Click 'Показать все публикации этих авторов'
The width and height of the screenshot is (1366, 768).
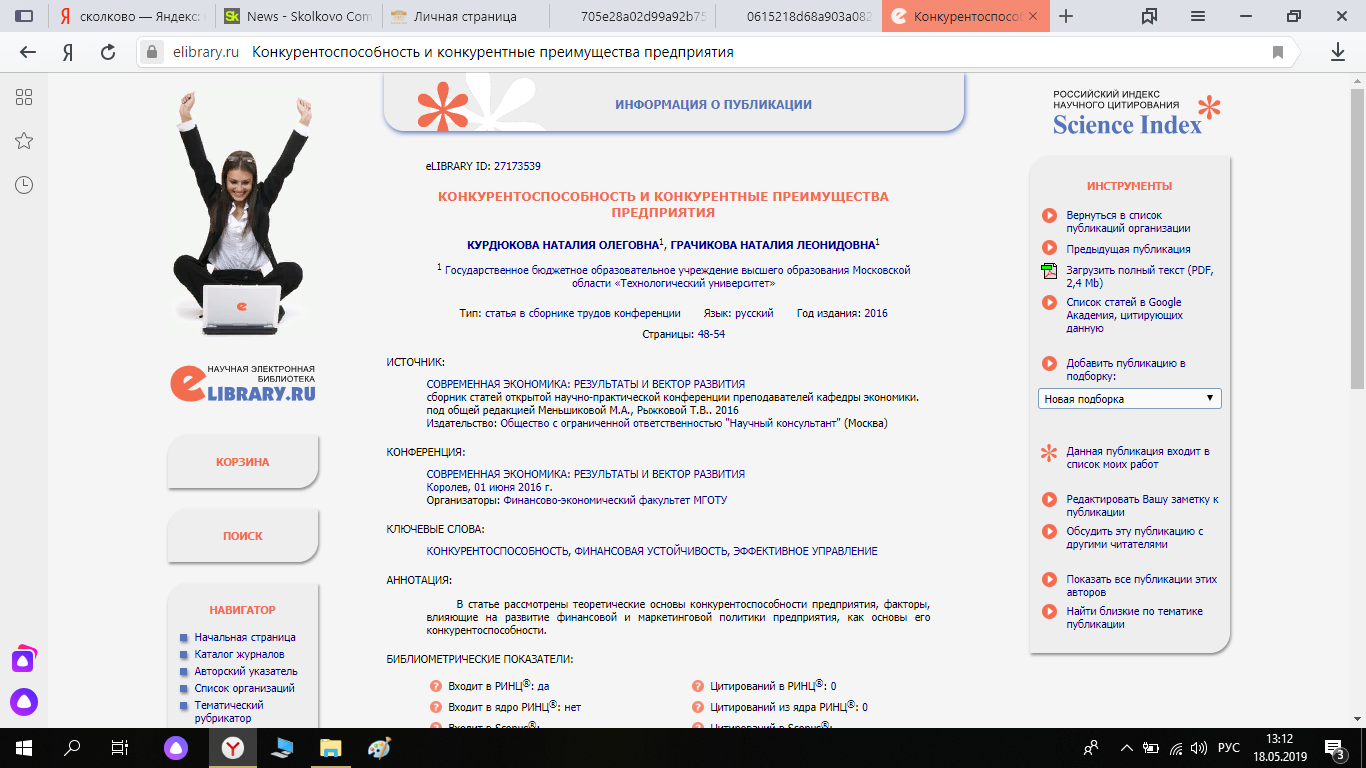coord(1141,586)
